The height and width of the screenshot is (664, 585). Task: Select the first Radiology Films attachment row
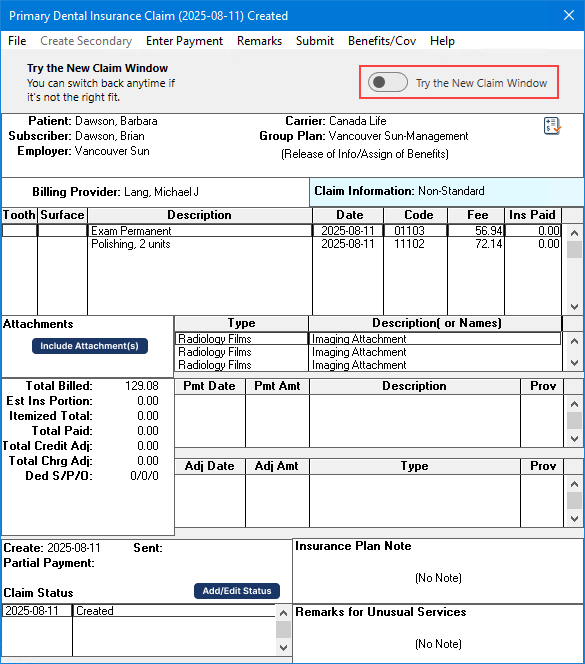(368, 339)
